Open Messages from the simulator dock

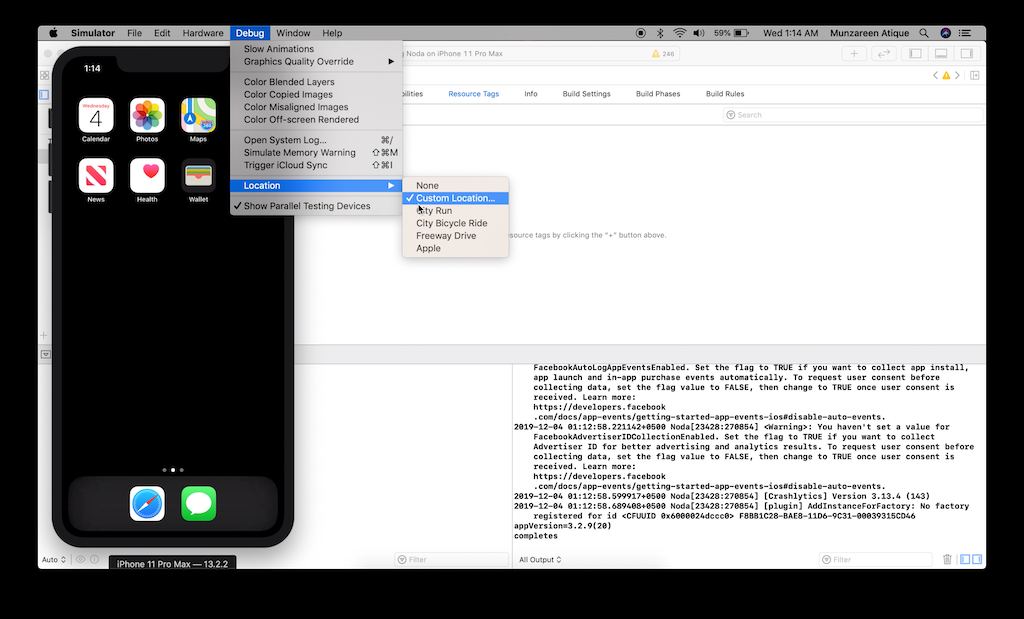tap(199, 503)
